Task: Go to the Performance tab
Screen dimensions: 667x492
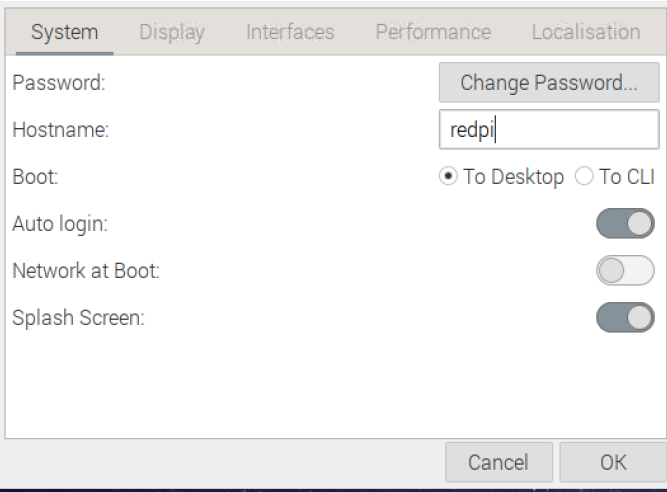Action: pos(433,32)
